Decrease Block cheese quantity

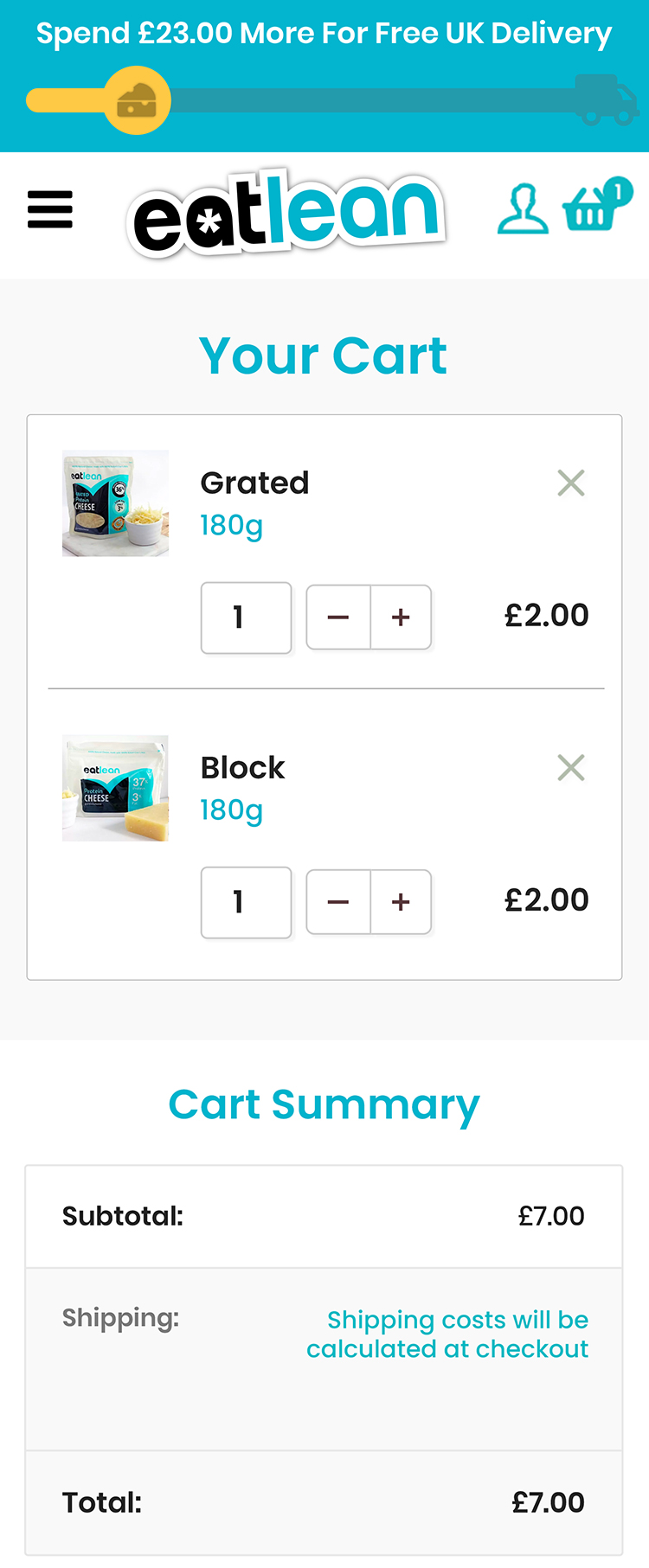(x=338, y=902)
